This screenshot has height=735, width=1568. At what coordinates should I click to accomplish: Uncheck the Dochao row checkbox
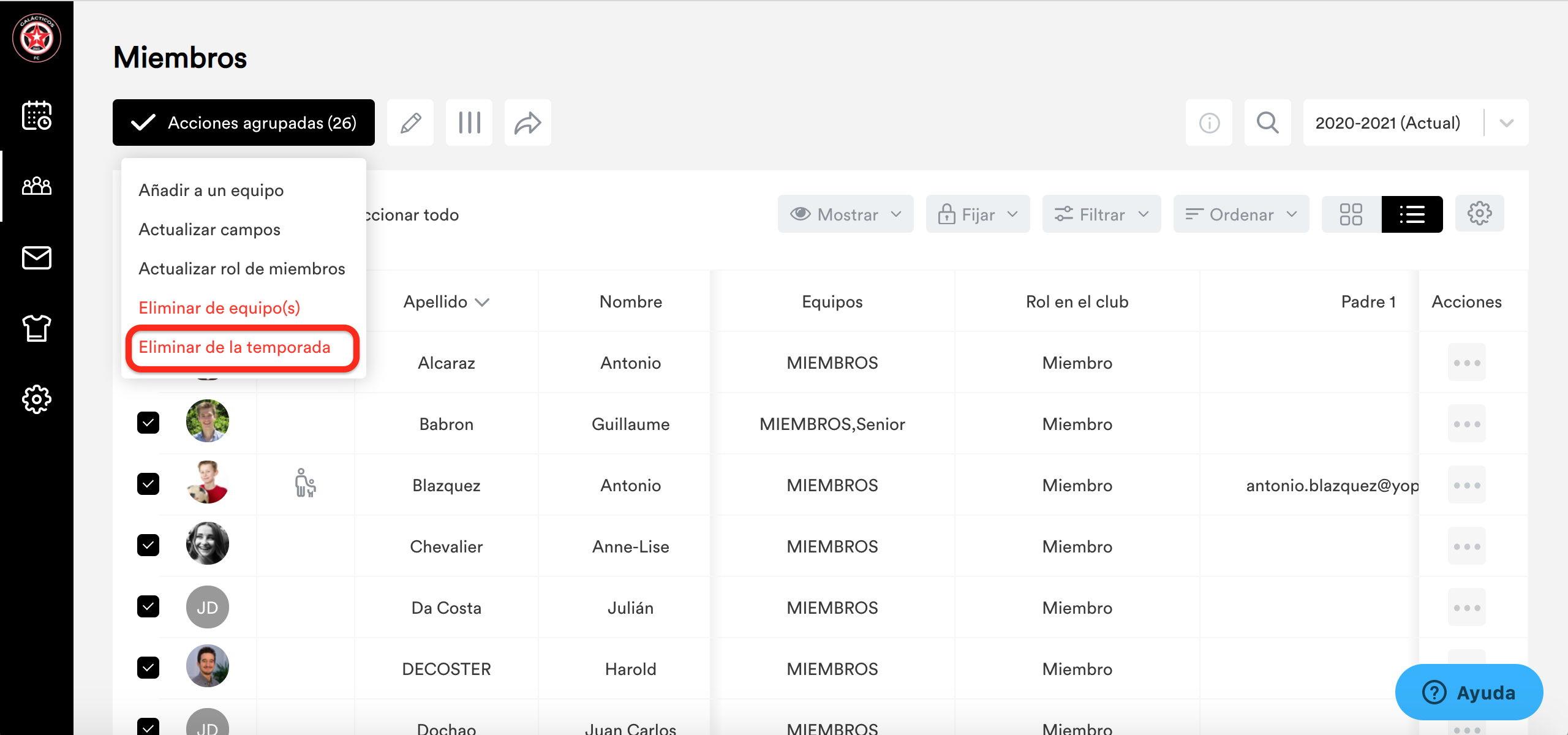[148, 726]
